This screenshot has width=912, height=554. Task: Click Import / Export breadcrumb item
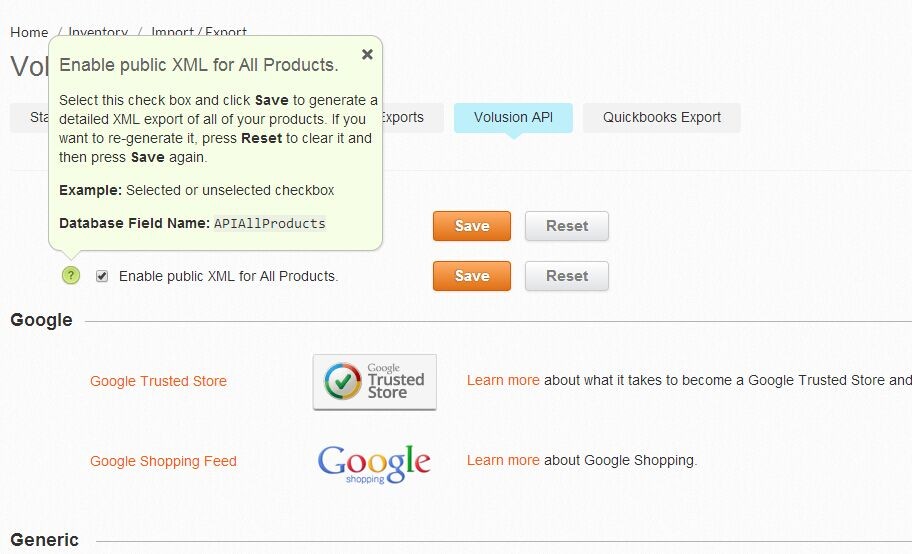[199, 32]
